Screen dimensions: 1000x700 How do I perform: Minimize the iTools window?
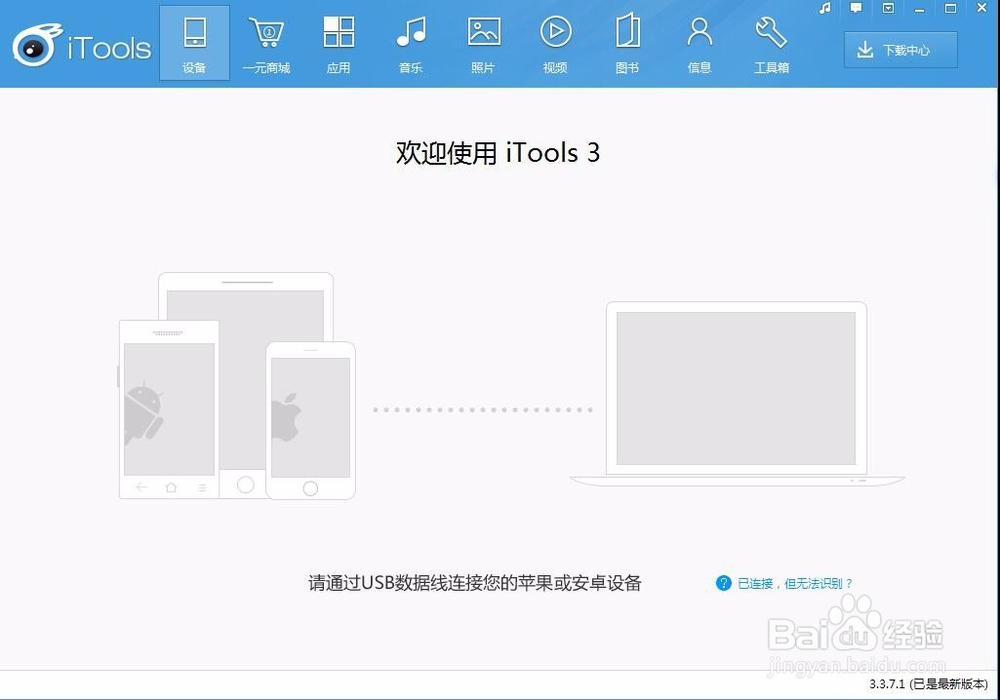tap(920, 8)
